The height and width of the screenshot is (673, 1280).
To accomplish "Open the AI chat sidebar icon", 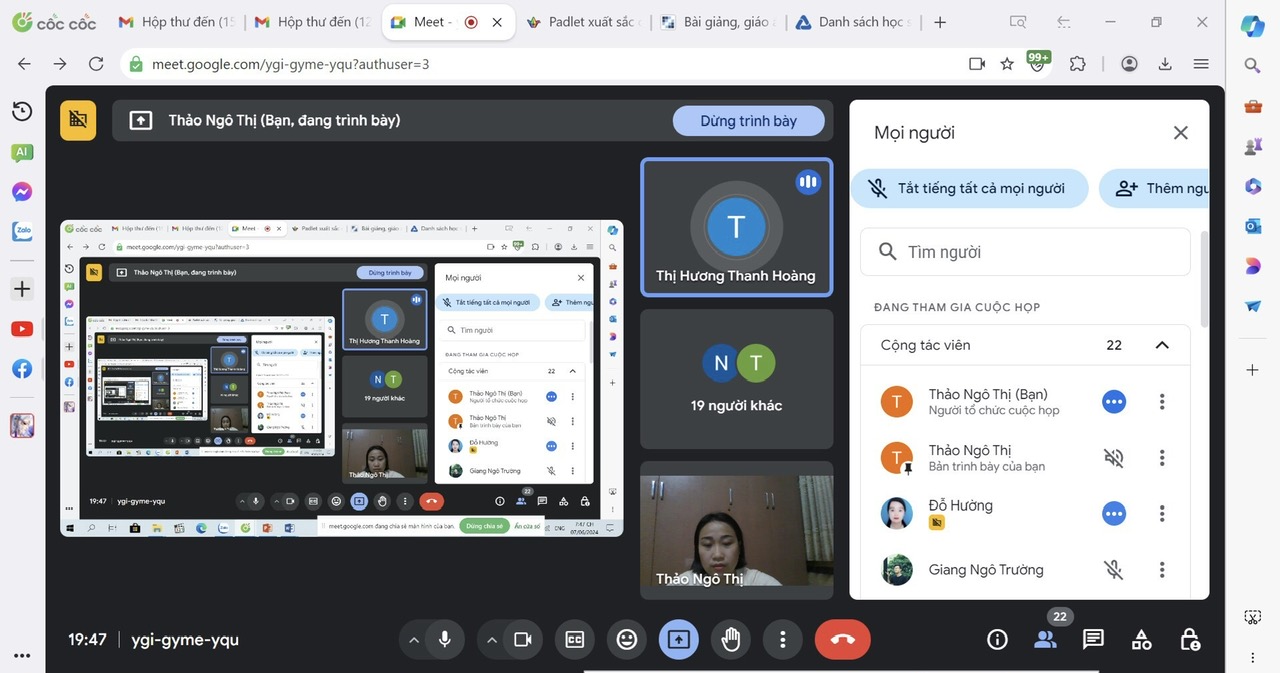I will coord(22,152).
